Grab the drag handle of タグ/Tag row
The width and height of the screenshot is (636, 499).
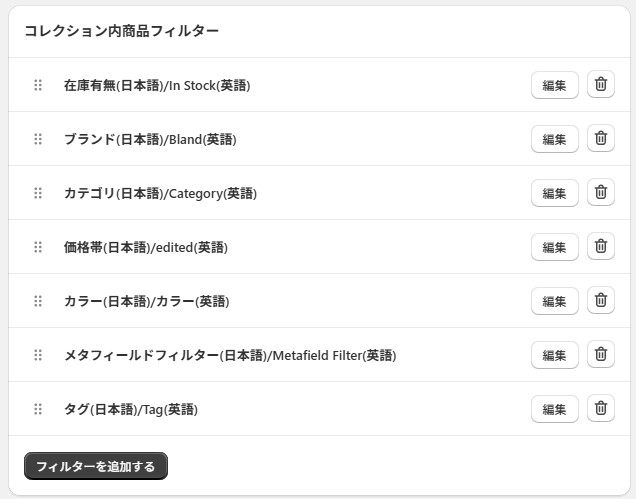coord(38,409)
